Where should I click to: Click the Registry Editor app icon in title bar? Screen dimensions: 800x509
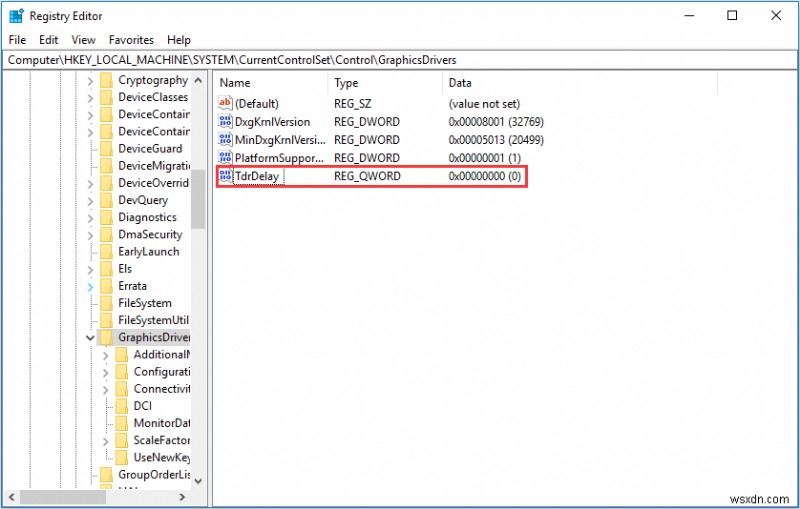point(16,16)
